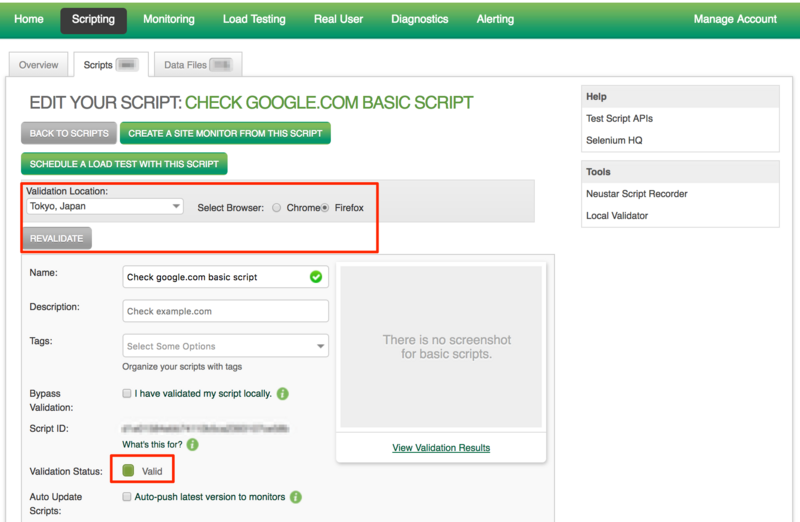Image resolution: width=800 pixels, height=522 pixels.
Task: Open Selenium HQ help link
Action: pyautogui.click(x=614, y=140)
